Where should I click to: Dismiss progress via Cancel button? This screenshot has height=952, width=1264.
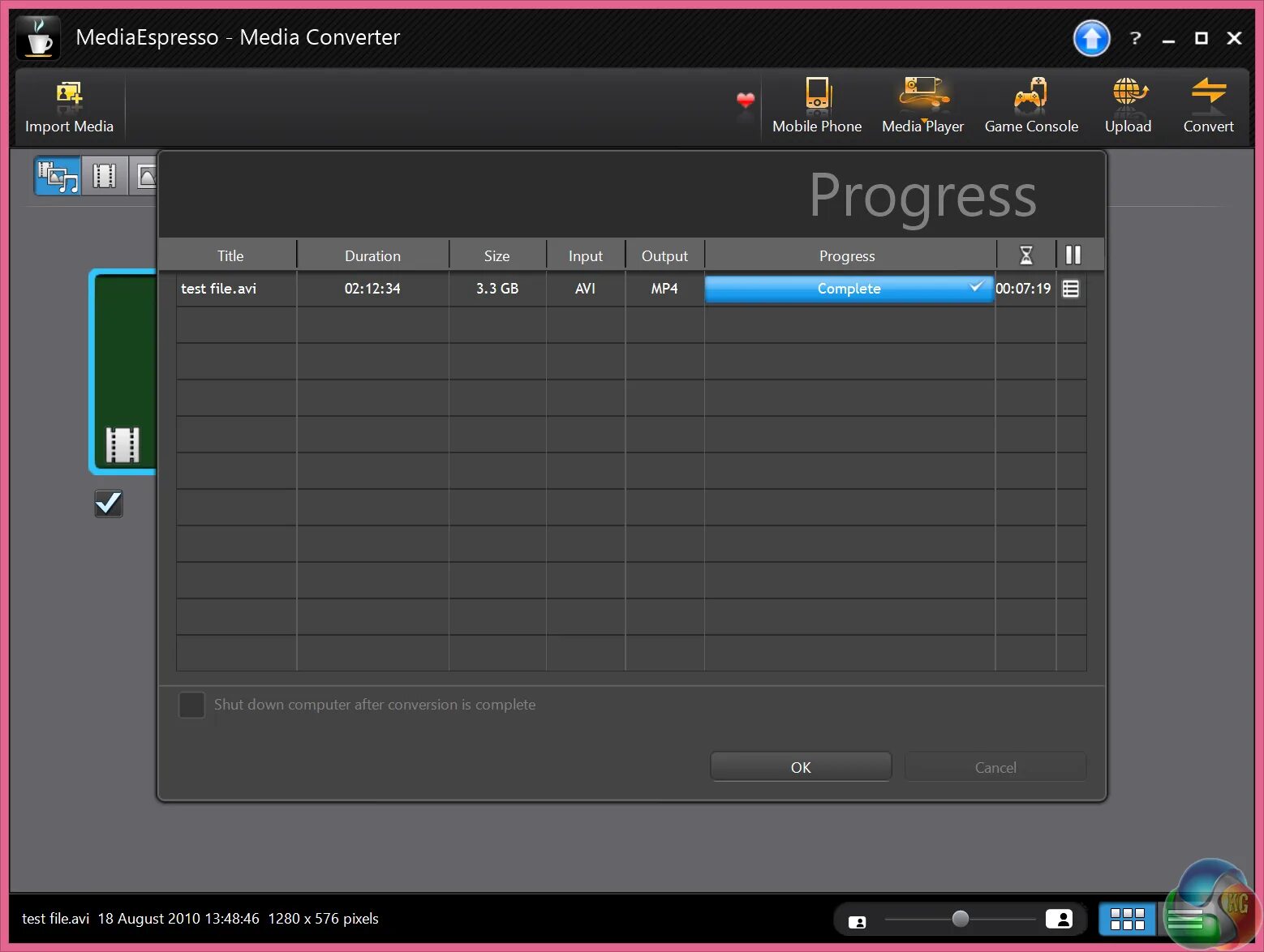pos(995,765)
